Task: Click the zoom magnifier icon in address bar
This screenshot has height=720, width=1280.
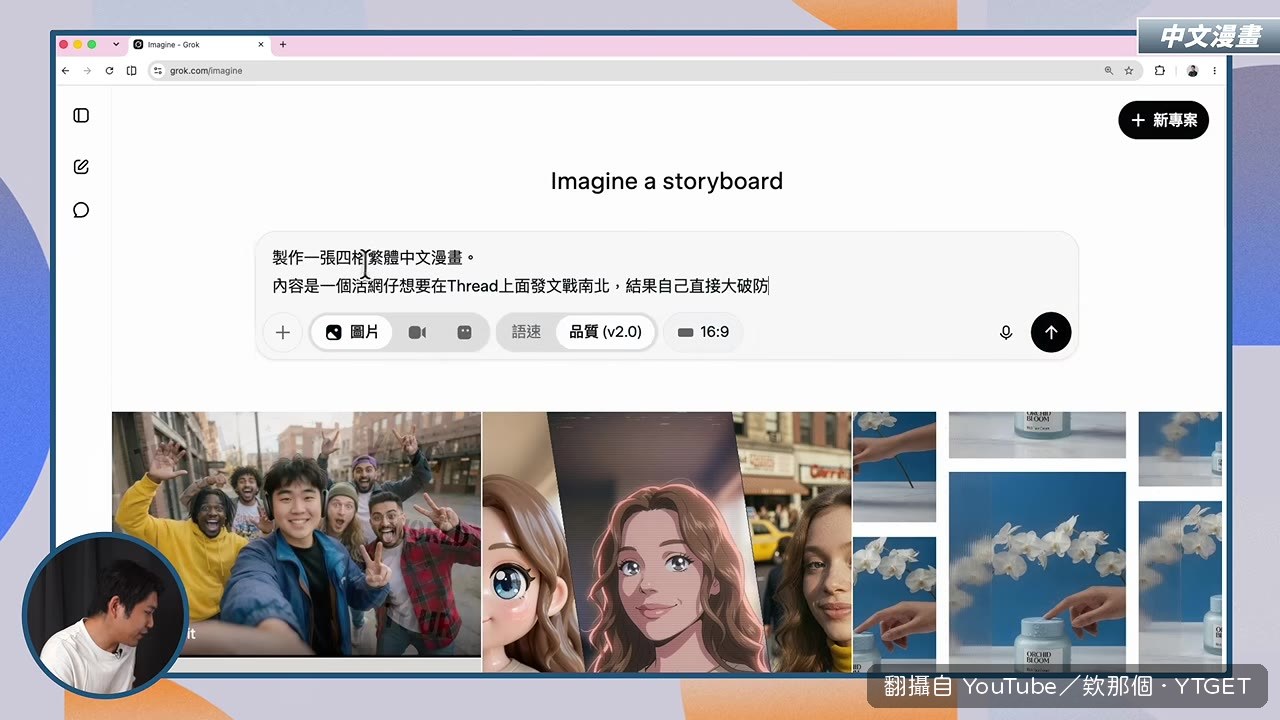Action: point(1108,71)
